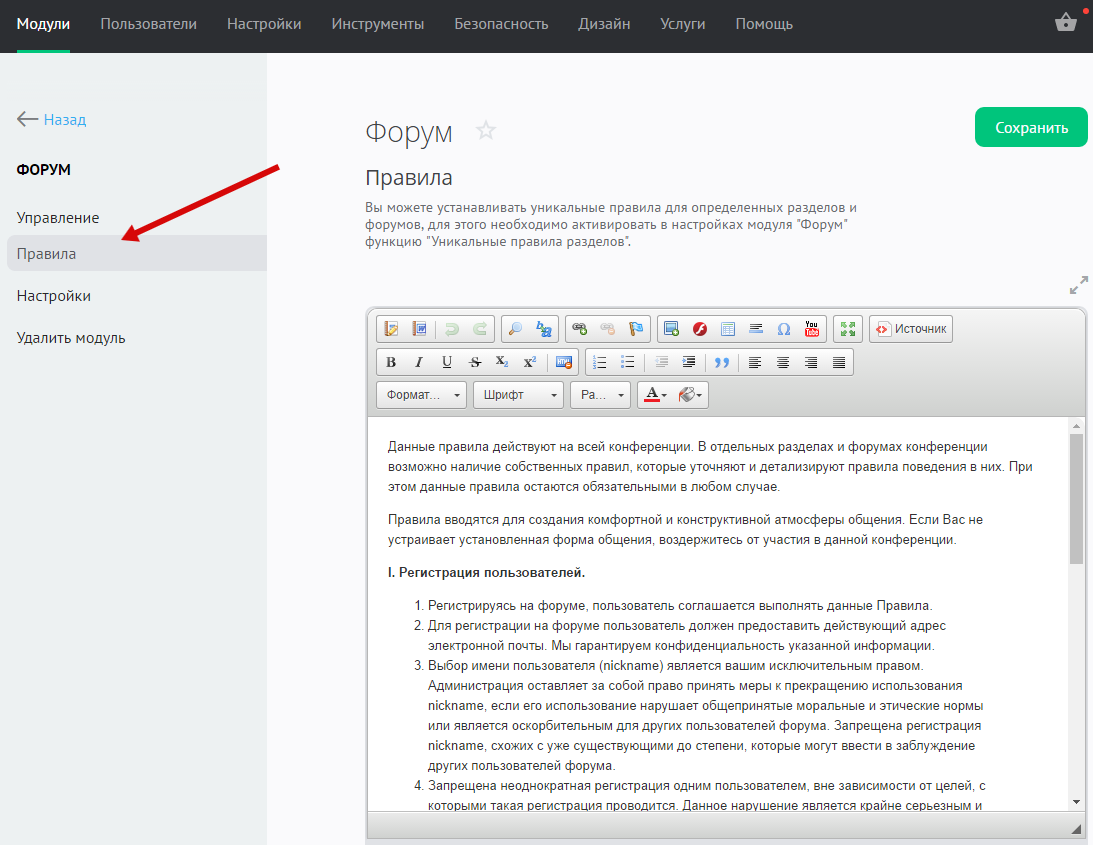Open the Формат paragraph format dropdown

421,395
